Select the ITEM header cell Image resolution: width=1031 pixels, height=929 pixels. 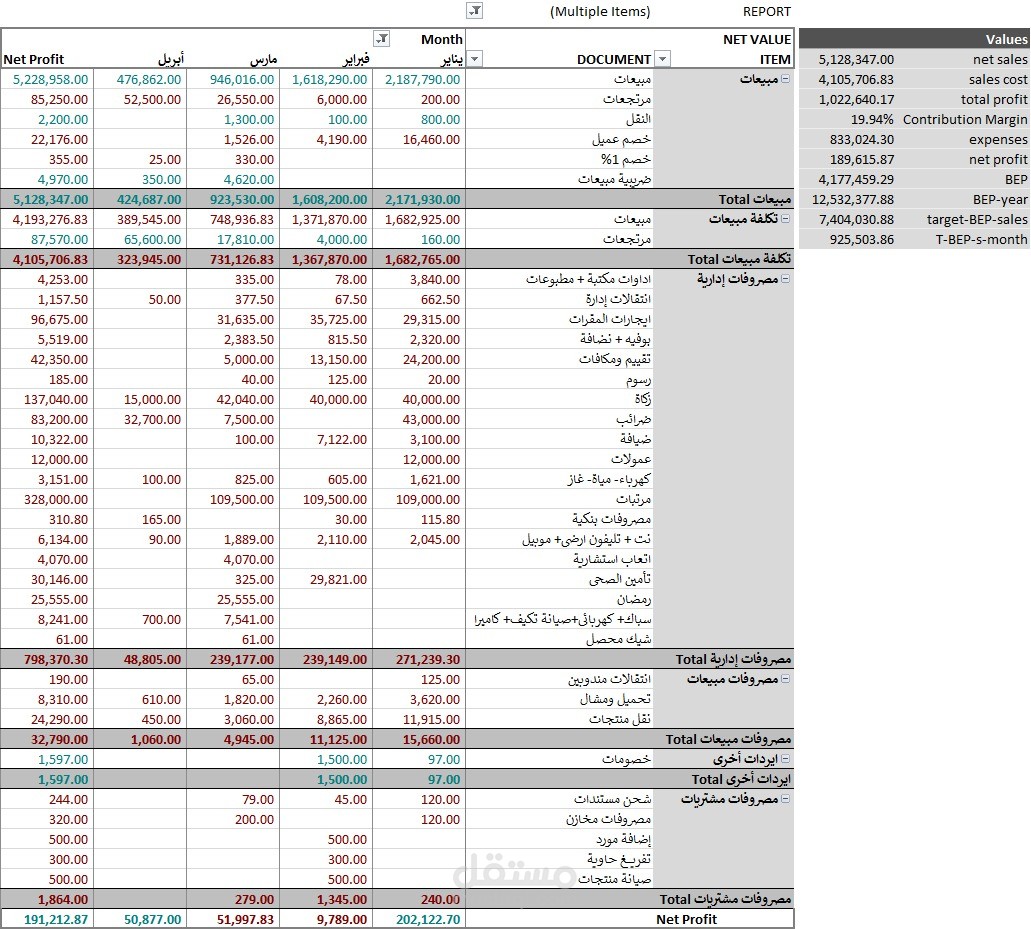tap(775, 59)
